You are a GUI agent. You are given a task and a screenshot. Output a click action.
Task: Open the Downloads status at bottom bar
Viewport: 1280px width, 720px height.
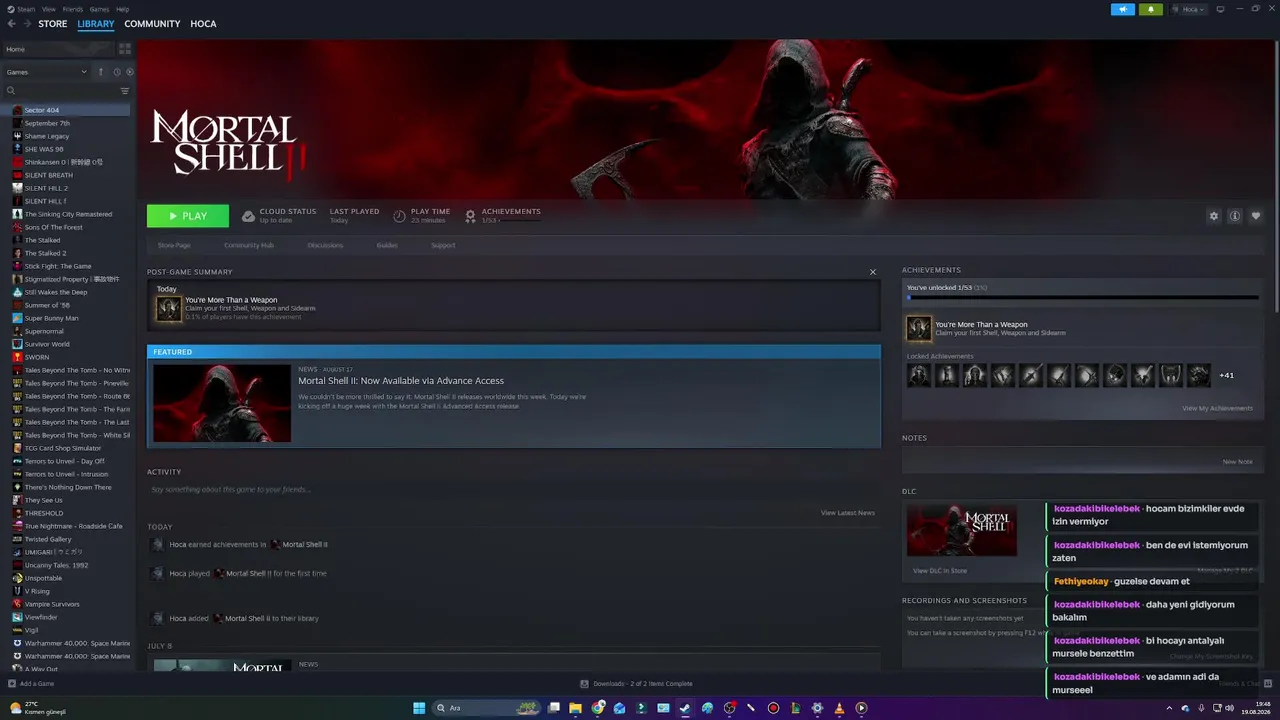(x=636, y=684)
